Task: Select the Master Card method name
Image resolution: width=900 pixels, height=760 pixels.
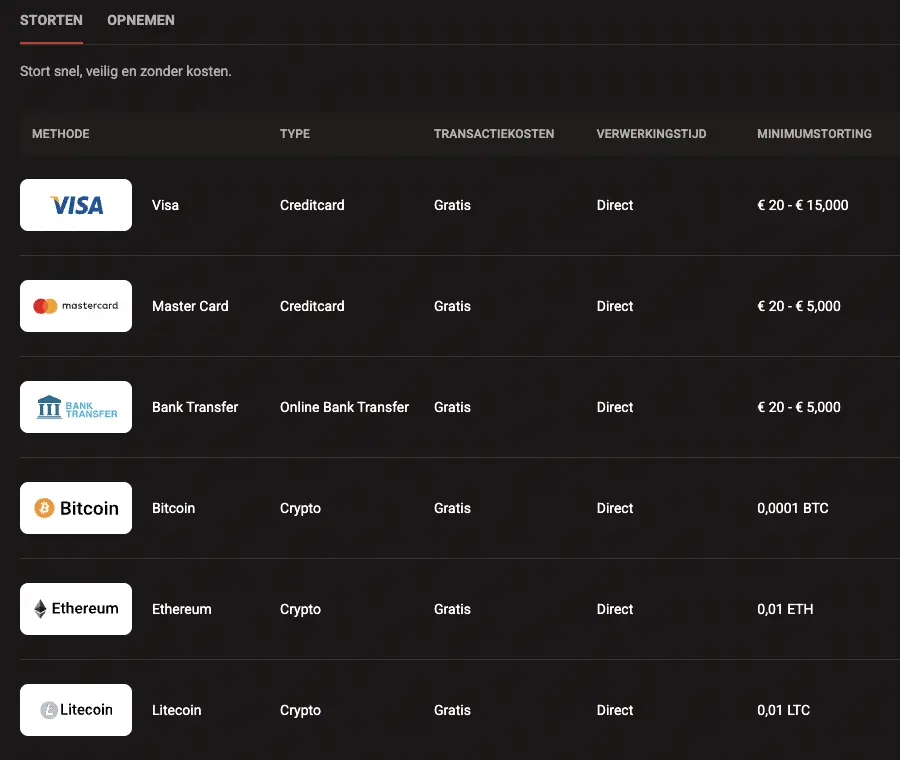Action: coord(190,306)
